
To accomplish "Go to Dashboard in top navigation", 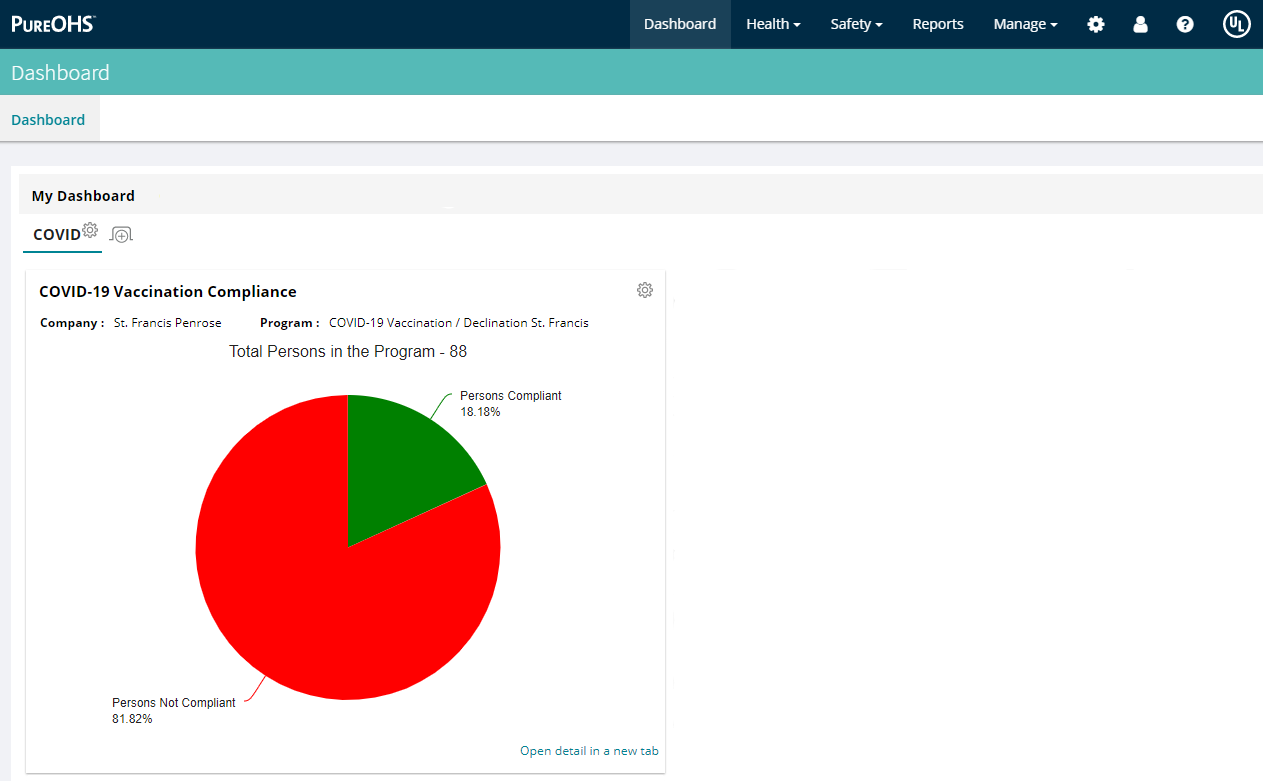I will tap(680, 24).
